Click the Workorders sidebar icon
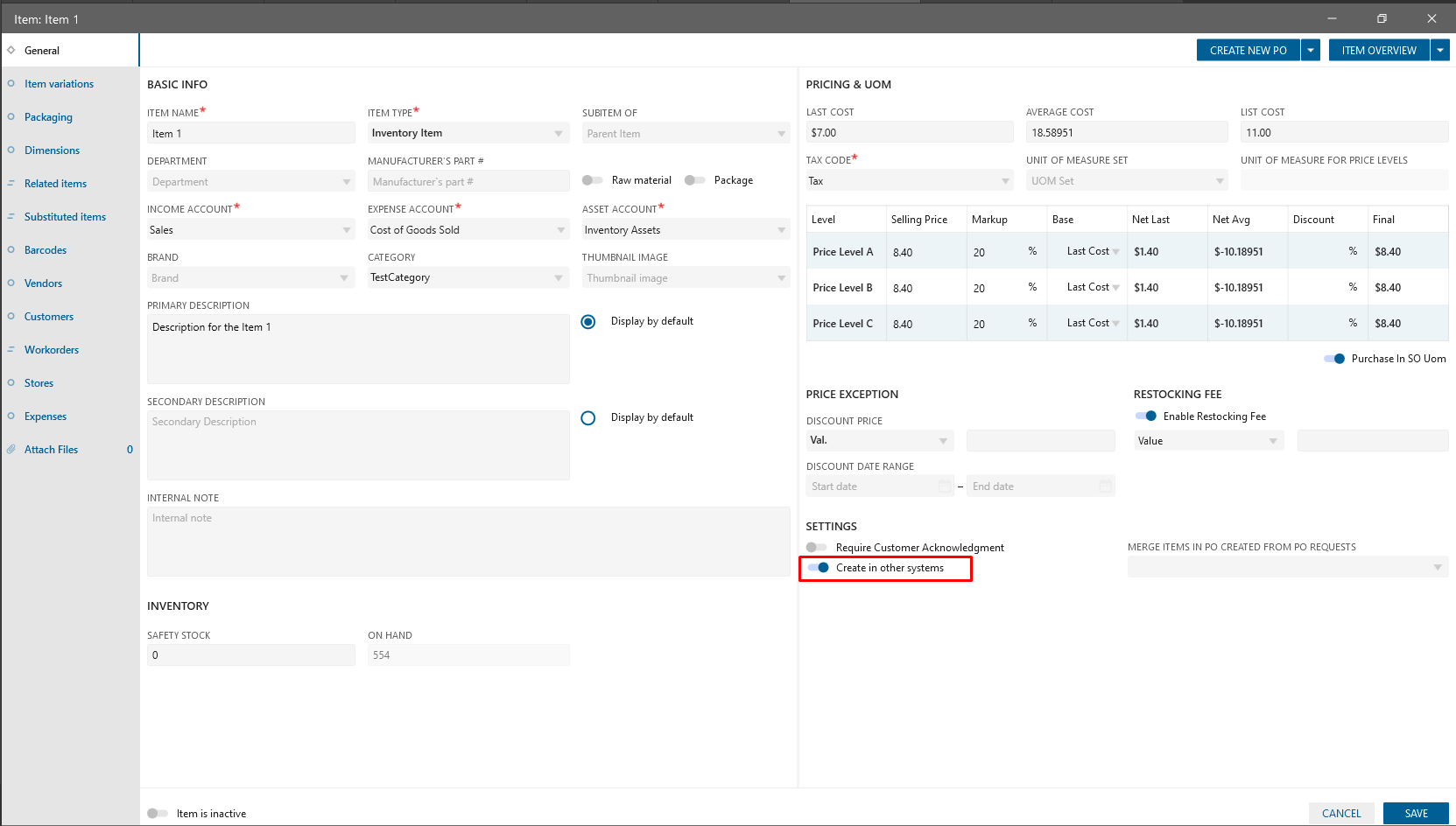The height and width of the screenshot is (826, 1456). (11, 350)
